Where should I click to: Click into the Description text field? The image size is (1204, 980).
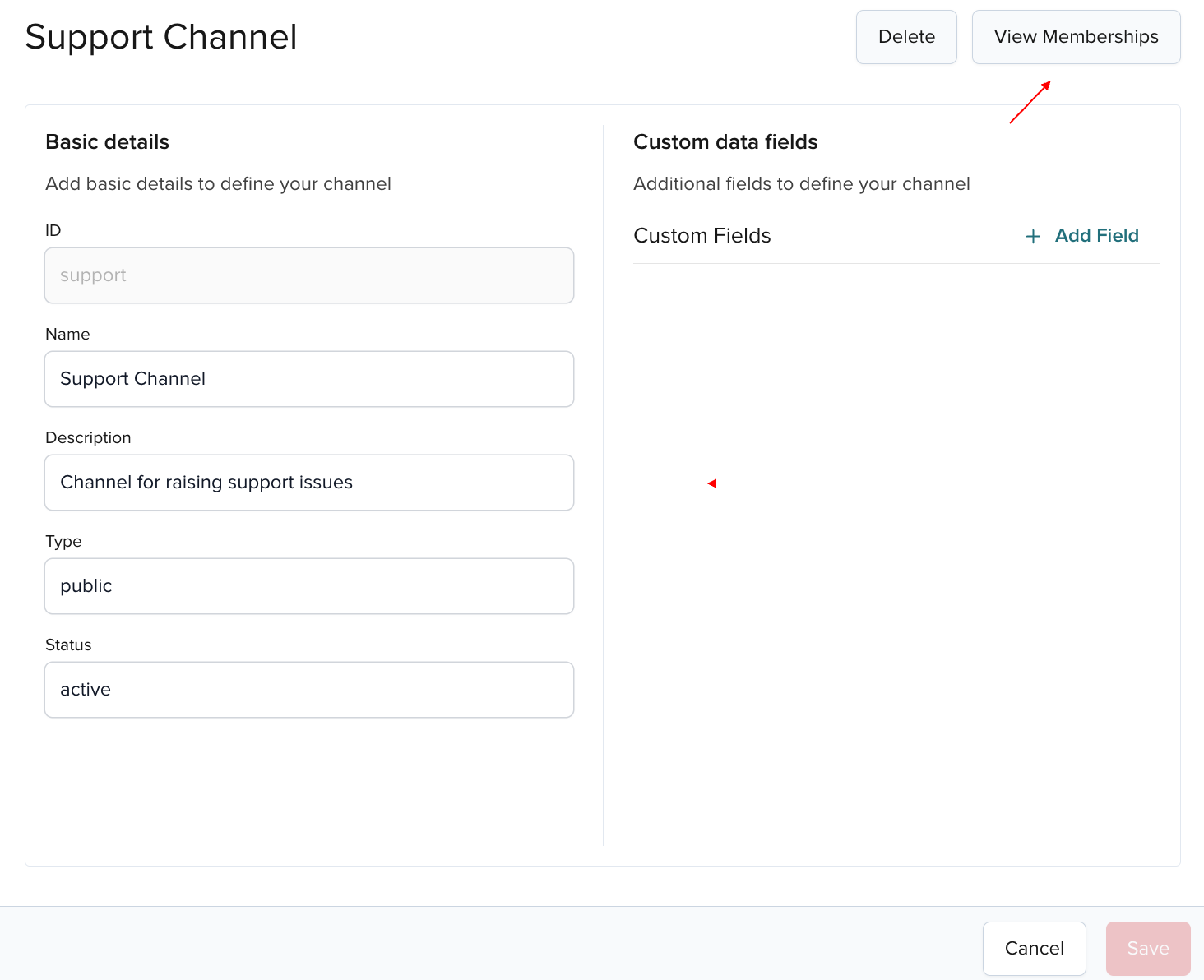309,483
